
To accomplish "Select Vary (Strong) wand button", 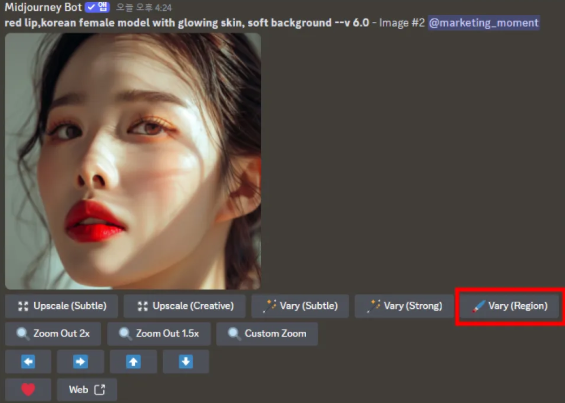I will (404, 306).
